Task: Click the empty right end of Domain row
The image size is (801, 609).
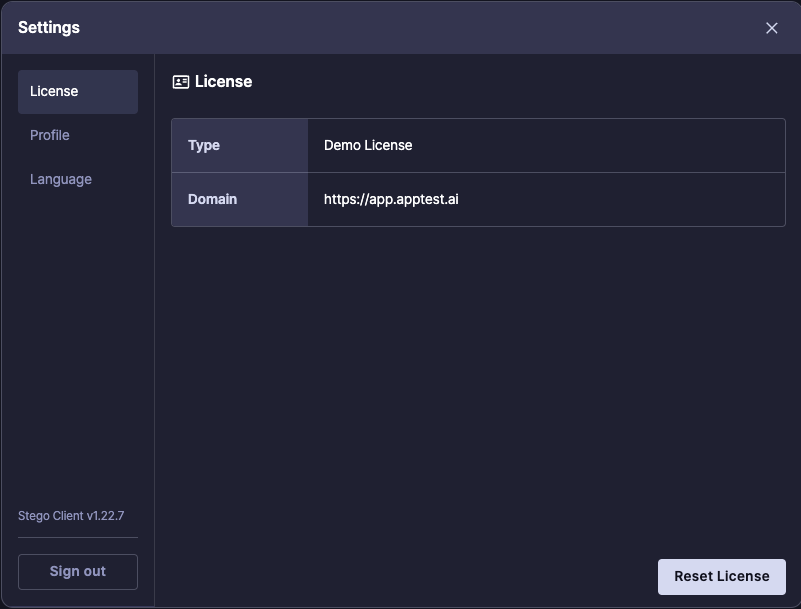Action: point(700,199)
